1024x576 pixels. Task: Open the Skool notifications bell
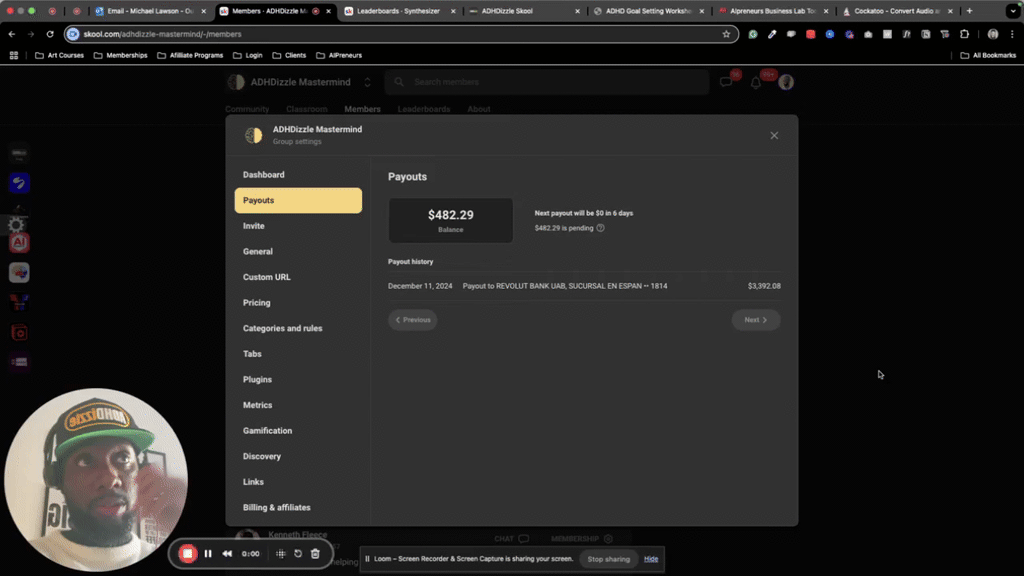pos(756,82)
